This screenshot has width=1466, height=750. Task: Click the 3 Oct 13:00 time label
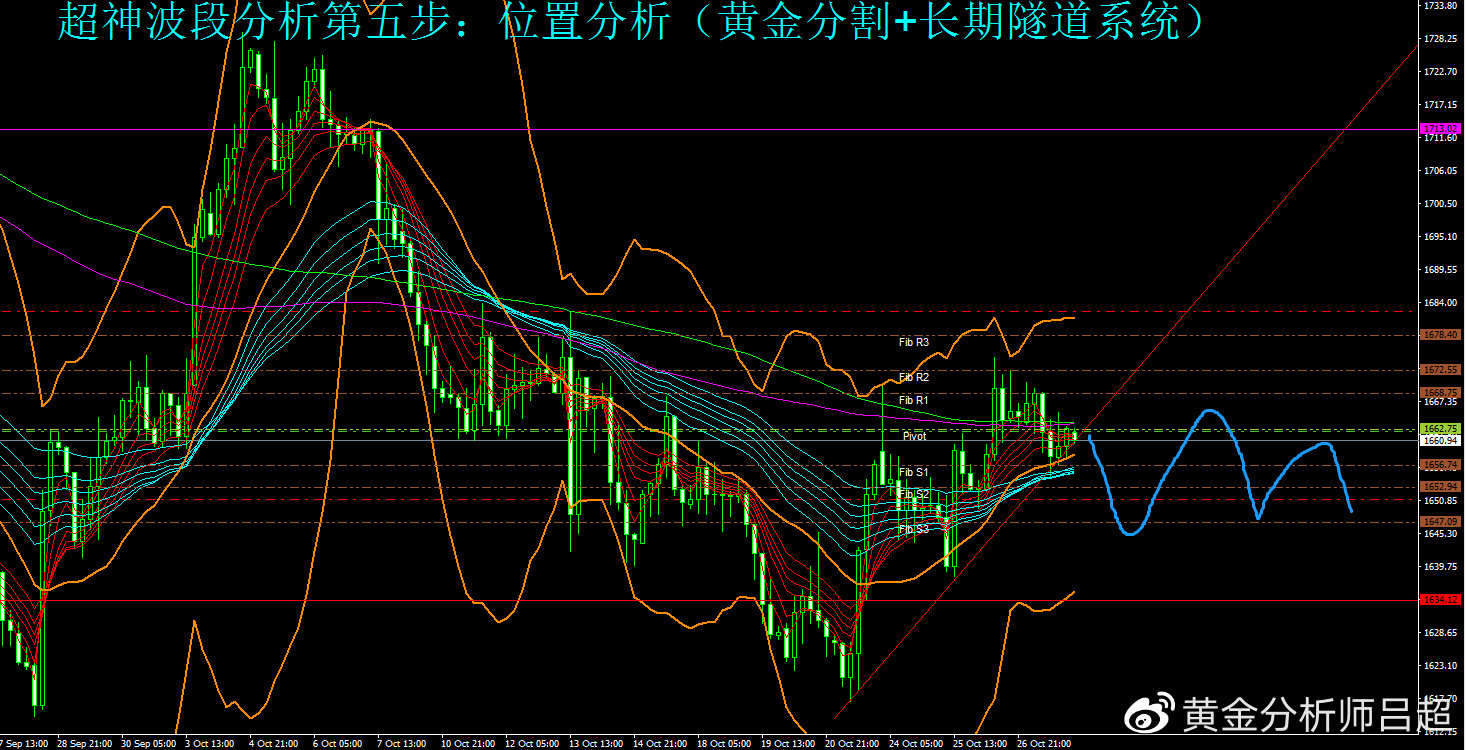[x=208, y=744]
